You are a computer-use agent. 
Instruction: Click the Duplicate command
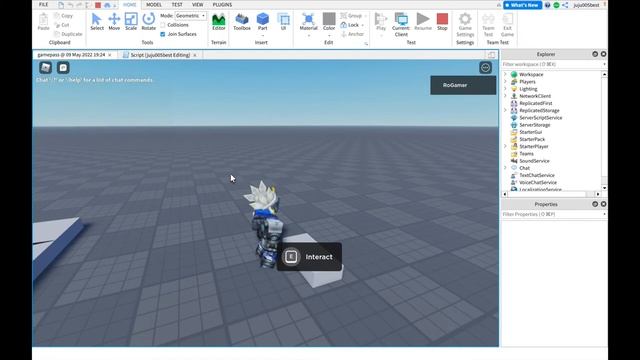pyautogui.click(x=68, y=34)
